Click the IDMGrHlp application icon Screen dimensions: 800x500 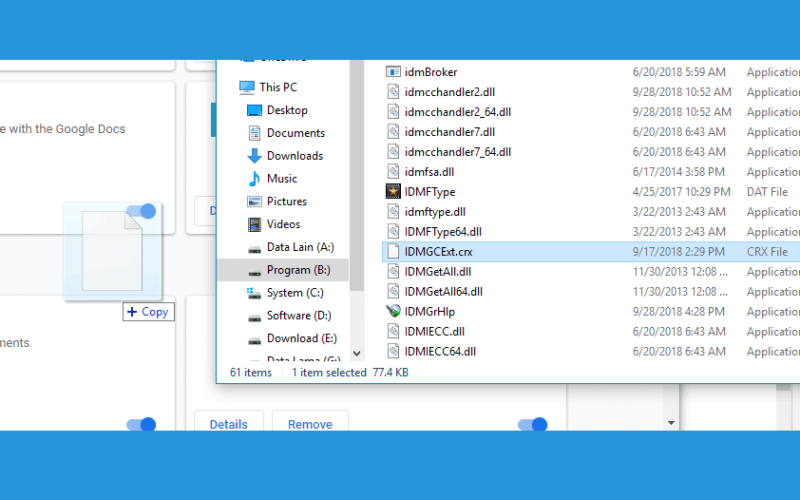(x=393, y=311)
